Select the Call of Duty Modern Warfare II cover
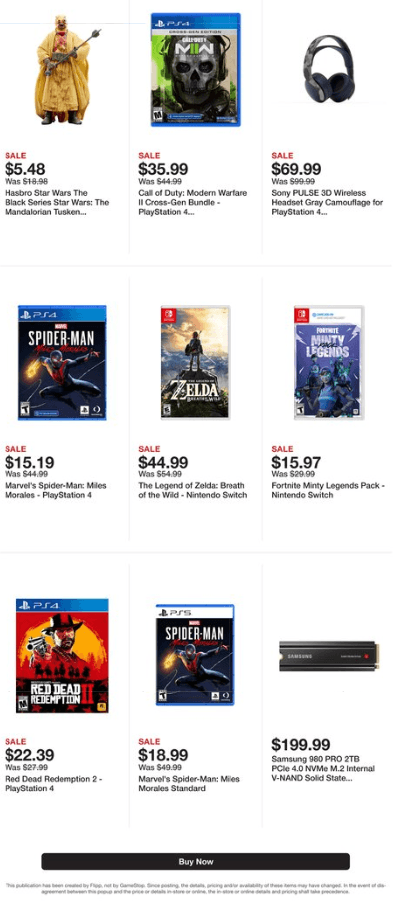This screenshot has height=906, width=393. click(x=195, y=69)
